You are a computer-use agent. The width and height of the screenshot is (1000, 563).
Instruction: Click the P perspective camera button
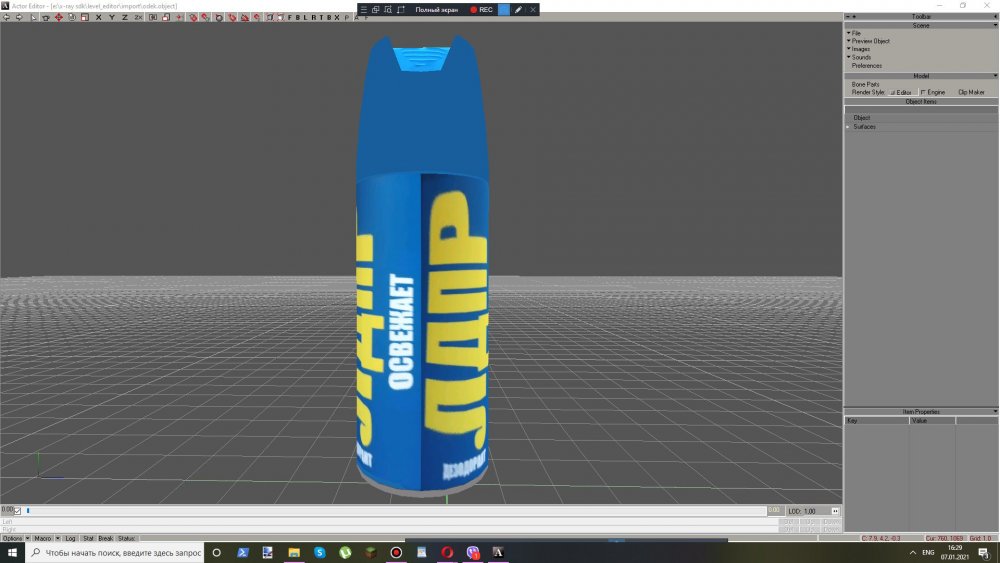tap(346, 17)
